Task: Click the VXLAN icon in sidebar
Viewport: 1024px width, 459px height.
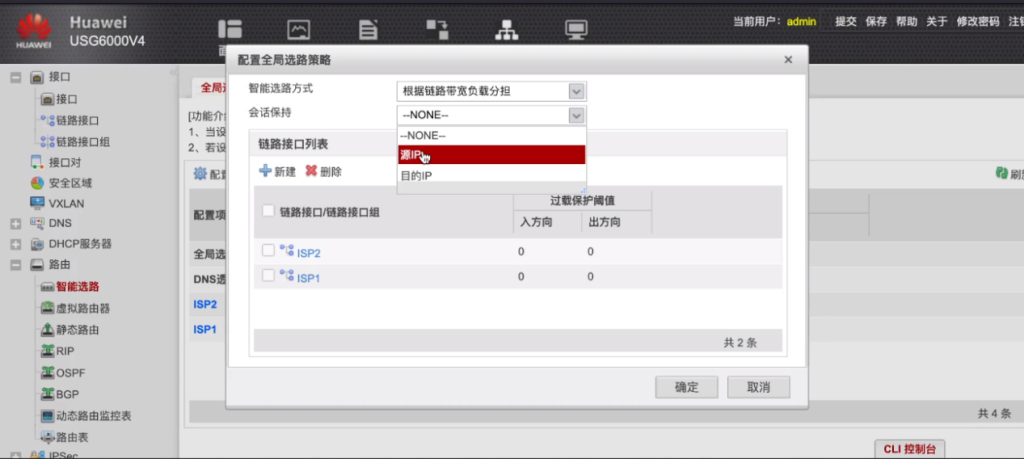Action: coord(37,203)
